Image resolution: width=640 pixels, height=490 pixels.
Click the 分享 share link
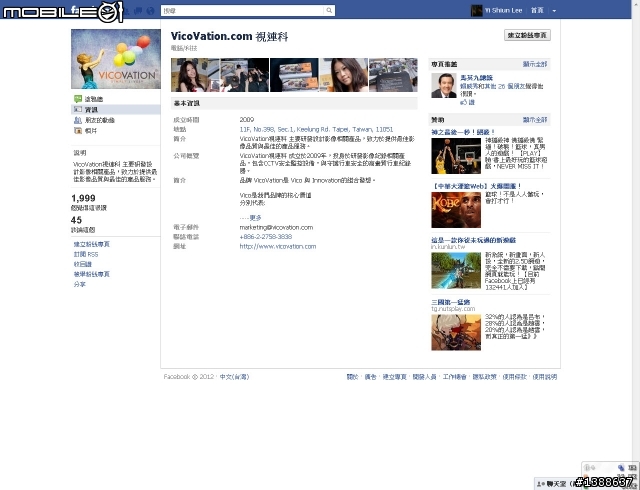pos(79,284)
